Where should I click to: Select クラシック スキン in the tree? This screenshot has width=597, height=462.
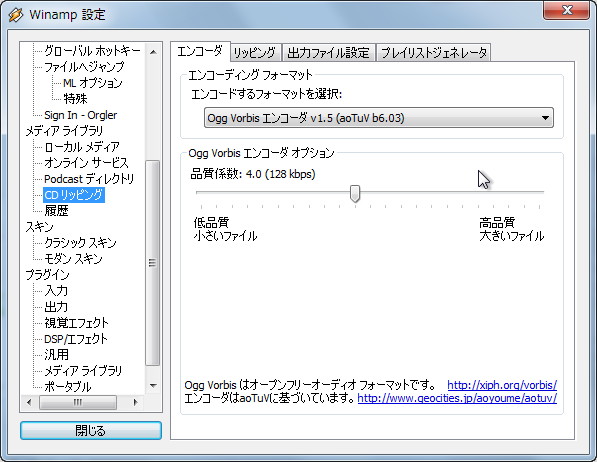[80, 243]
